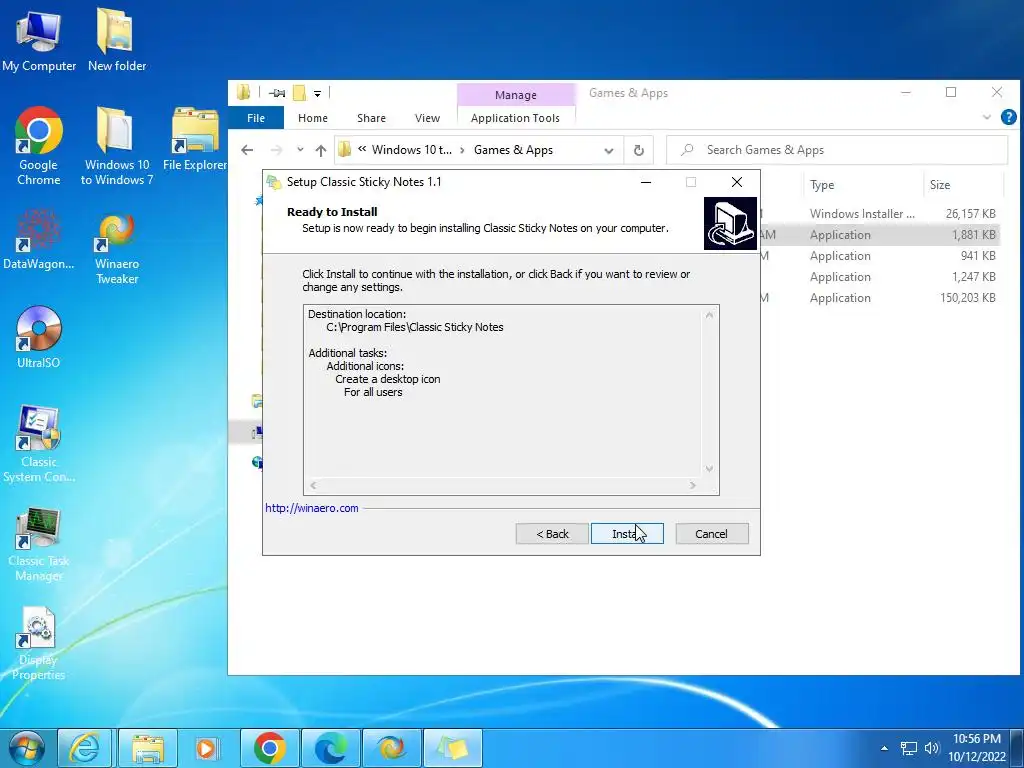
Task: Open Display Properties desktop shortcut
Action: pos(39,644)
